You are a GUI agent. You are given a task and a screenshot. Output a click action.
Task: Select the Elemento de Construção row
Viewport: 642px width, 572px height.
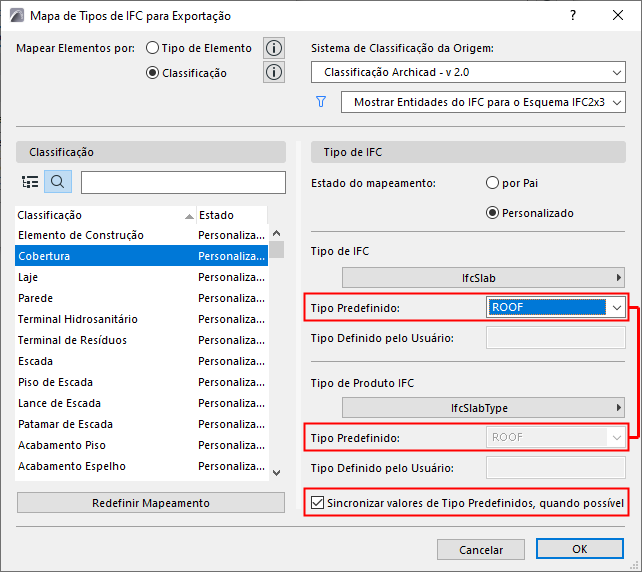[x=142, y=235]
